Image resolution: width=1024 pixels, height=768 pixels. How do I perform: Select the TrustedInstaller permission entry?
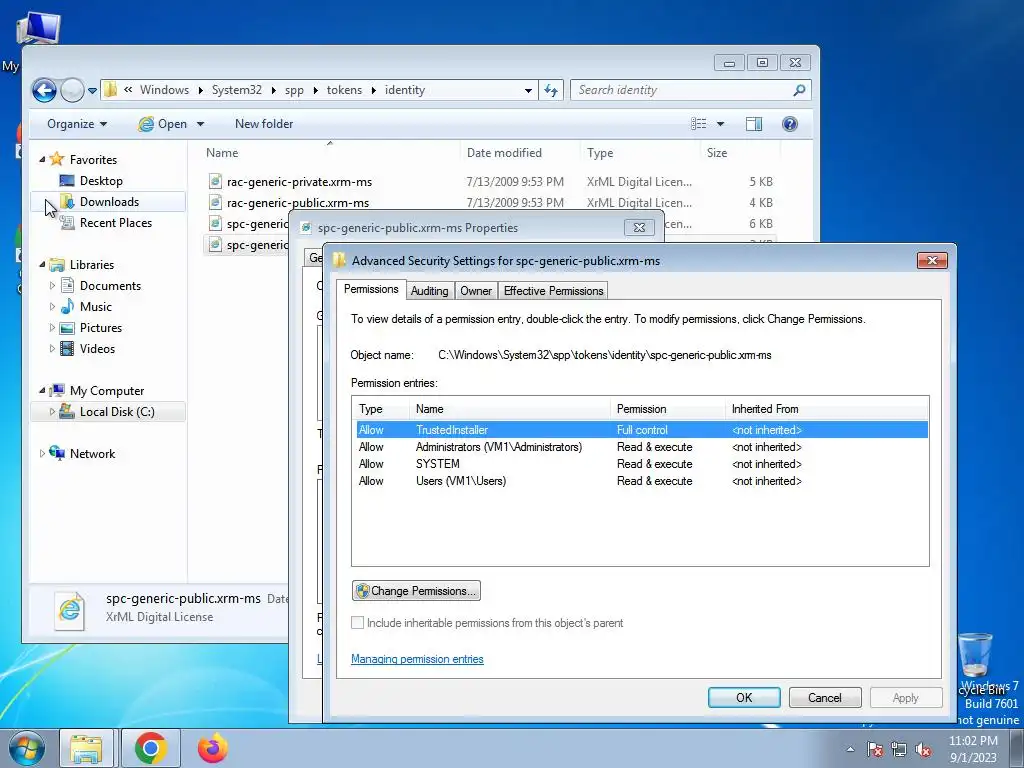[x=641, y=430]
